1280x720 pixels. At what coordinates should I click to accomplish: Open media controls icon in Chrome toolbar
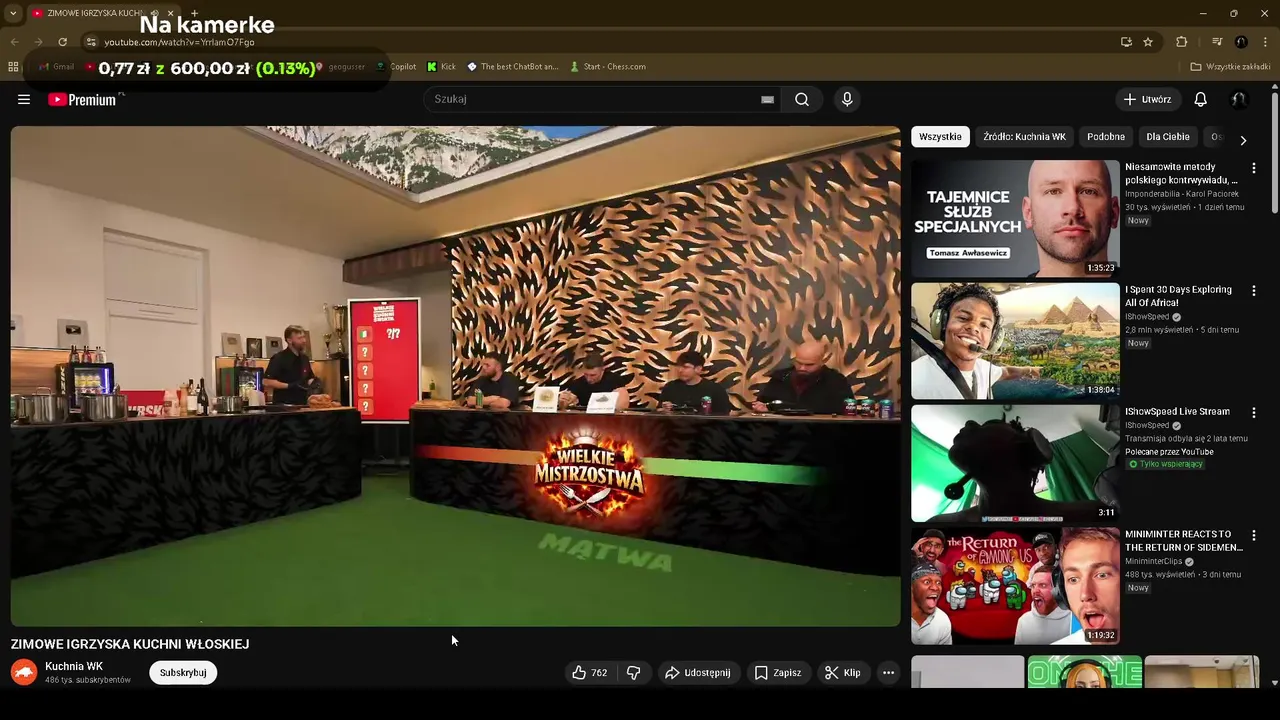coord(1217,42)
